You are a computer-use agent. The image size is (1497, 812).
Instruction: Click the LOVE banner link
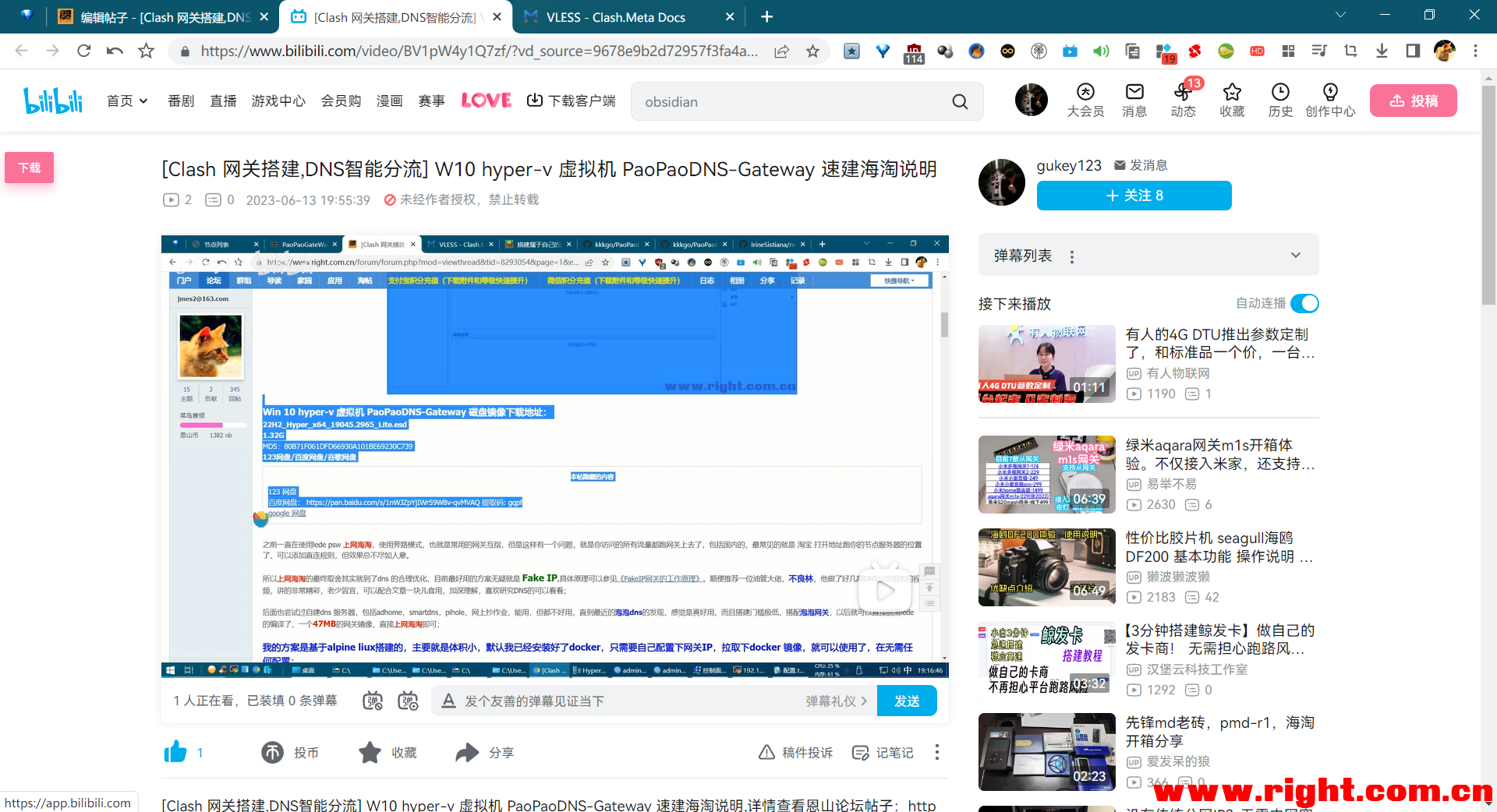(487, 101)
